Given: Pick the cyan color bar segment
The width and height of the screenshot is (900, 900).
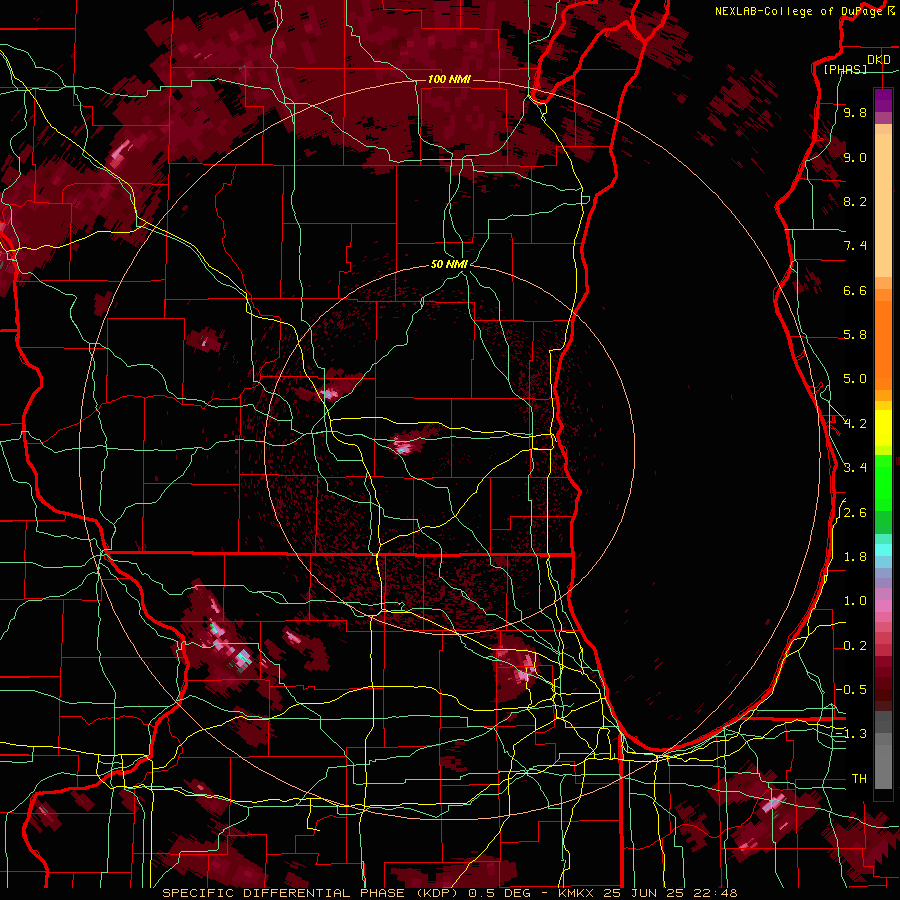Looking at the screenshot, I should 883,549.
